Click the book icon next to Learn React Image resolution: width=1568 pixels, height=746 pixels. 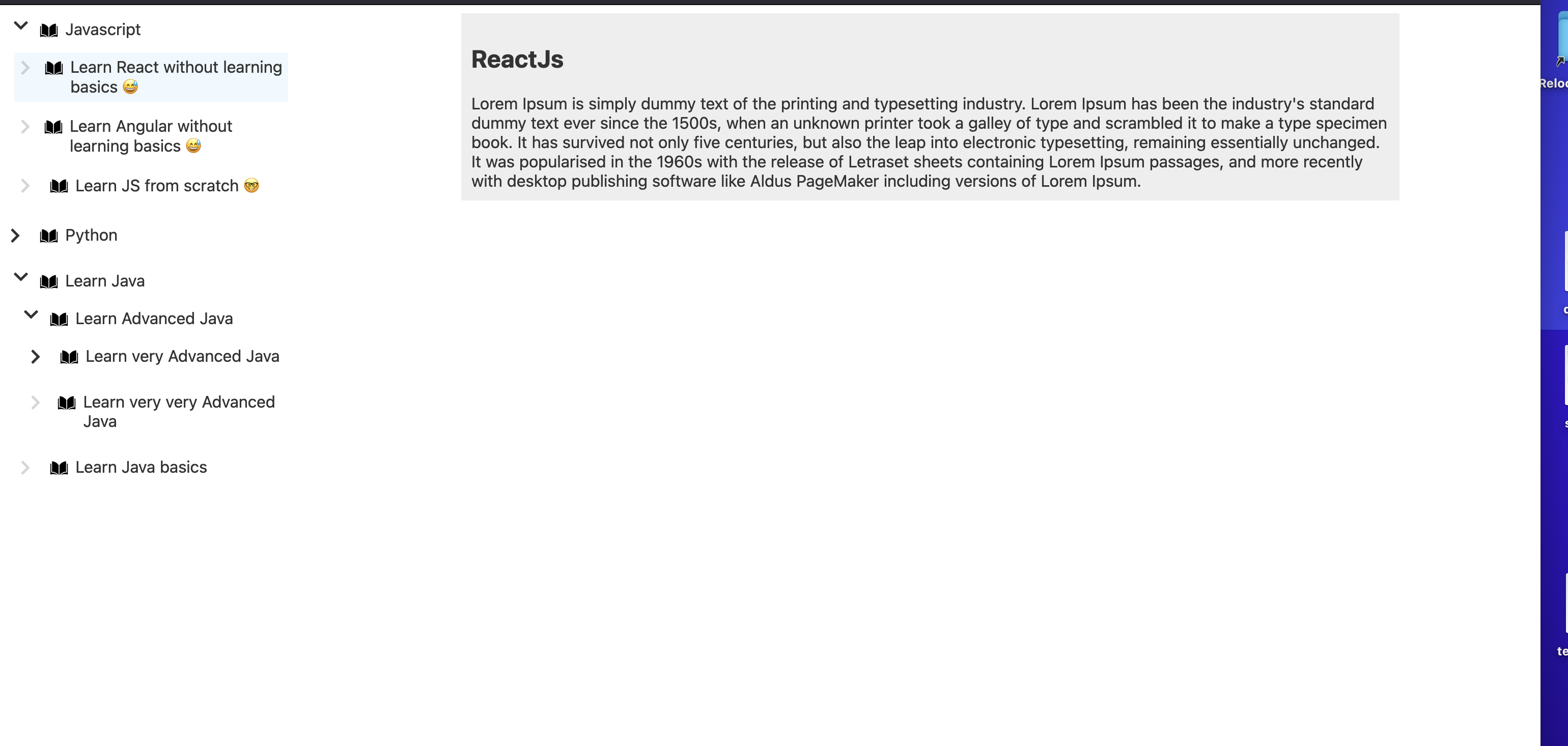[54, 67]
